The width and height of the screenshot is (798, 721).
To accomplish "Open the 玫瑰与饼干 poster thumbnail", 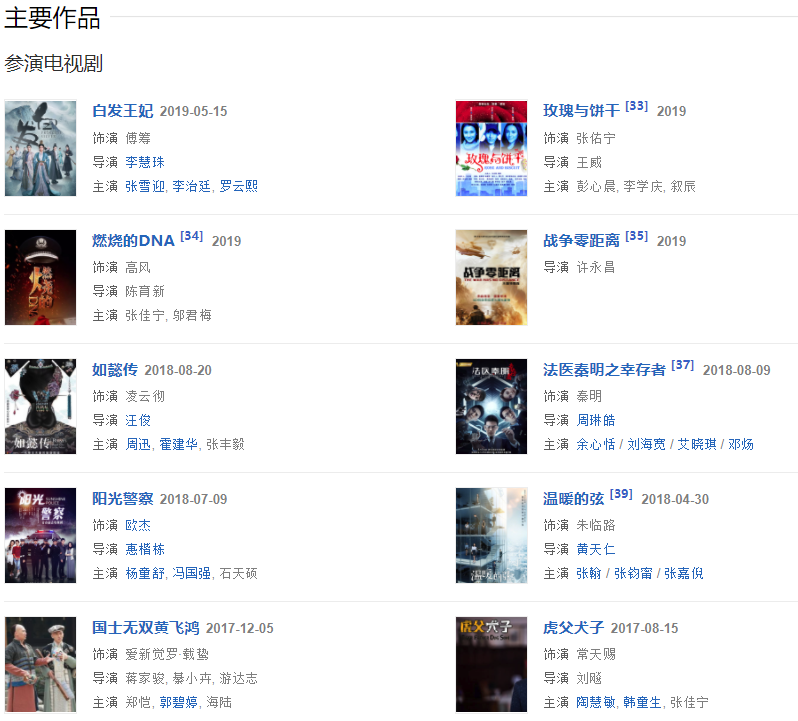I will coord(491,148).
